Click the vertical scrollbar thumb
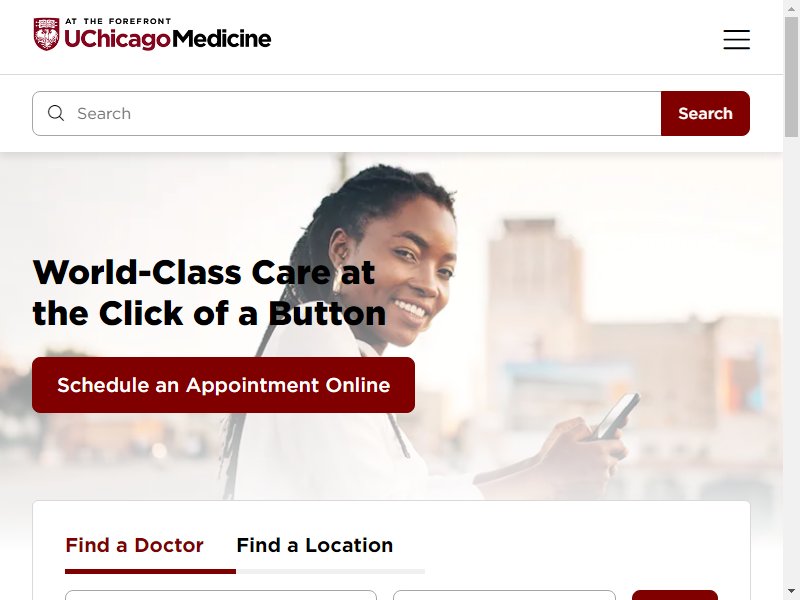This screenshot has width=800, height=600. 791,77
